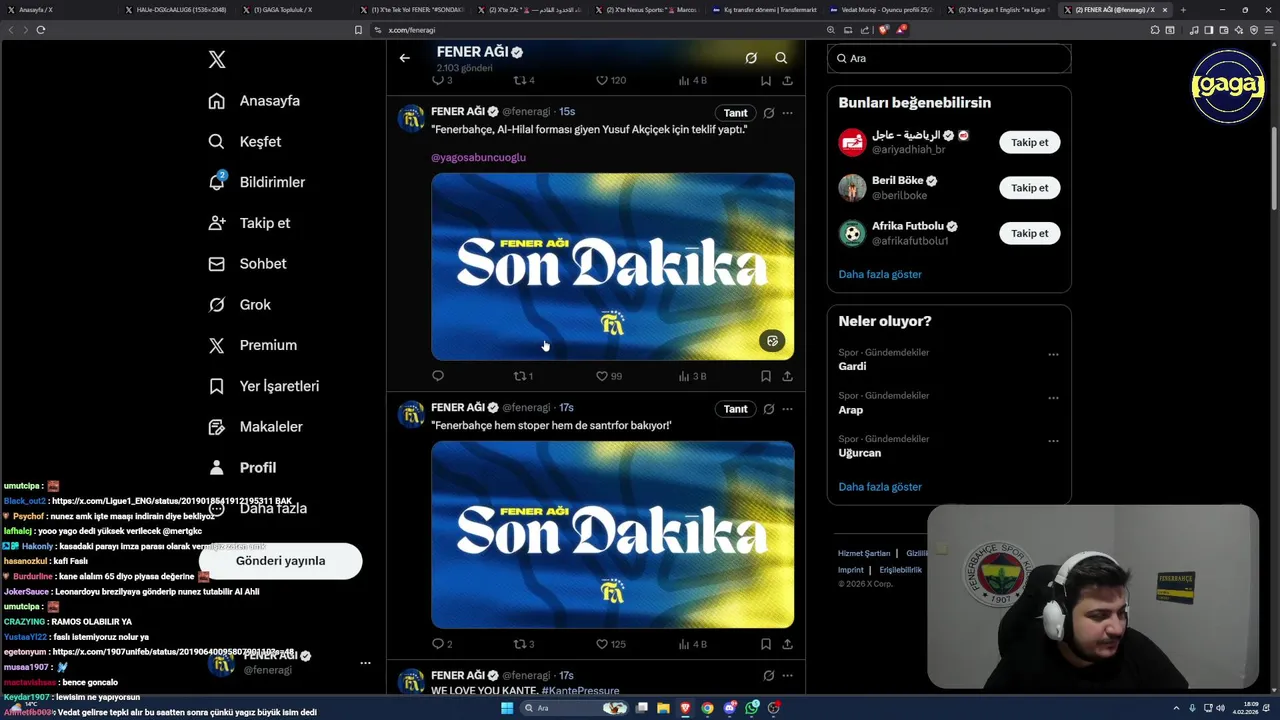Open Windows Start menu
1280x720 pixels.
pos(507,708)
